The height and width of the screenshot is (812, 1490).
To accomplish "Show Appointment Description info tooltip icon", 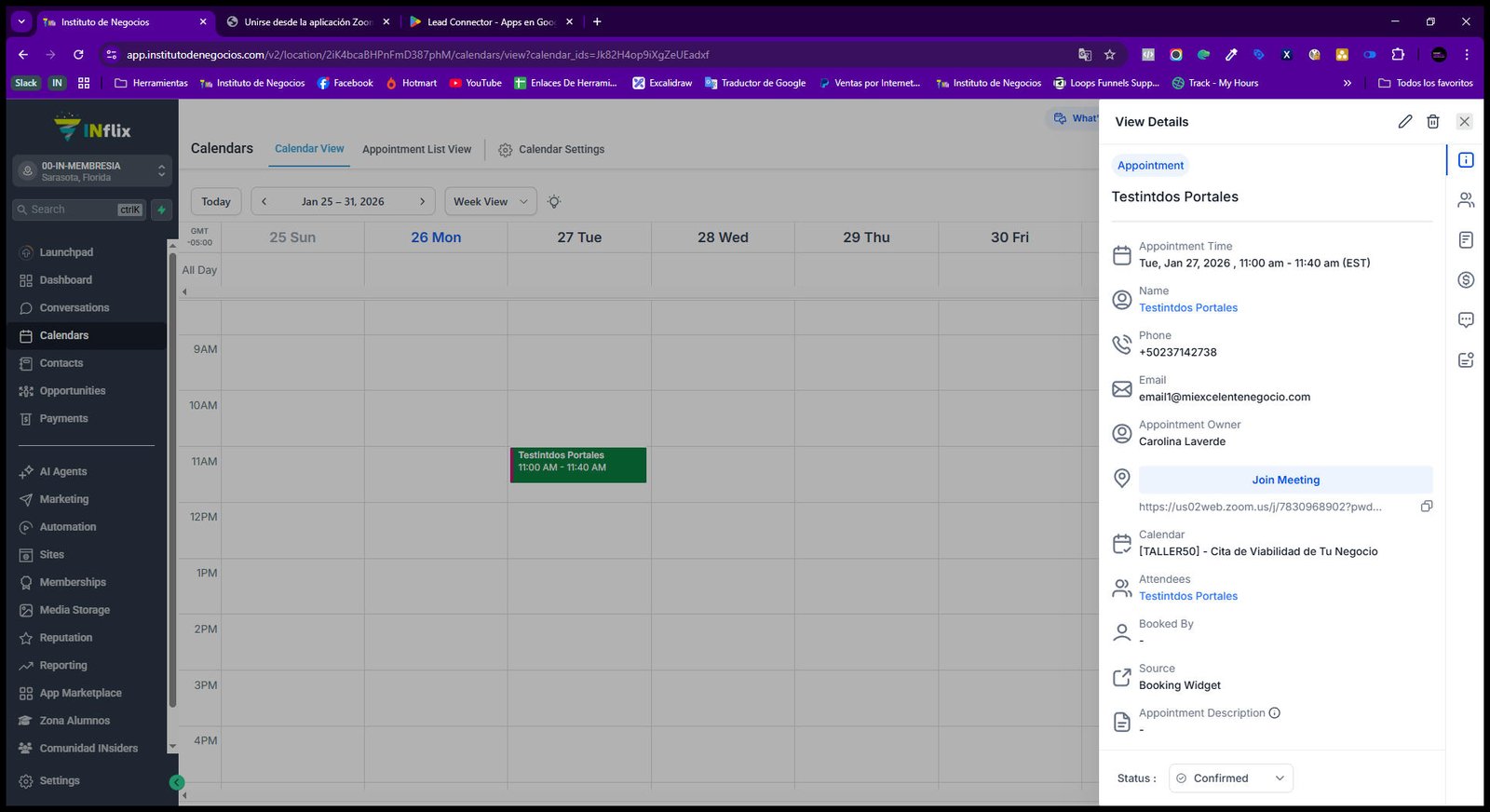I will point(1275,713).
